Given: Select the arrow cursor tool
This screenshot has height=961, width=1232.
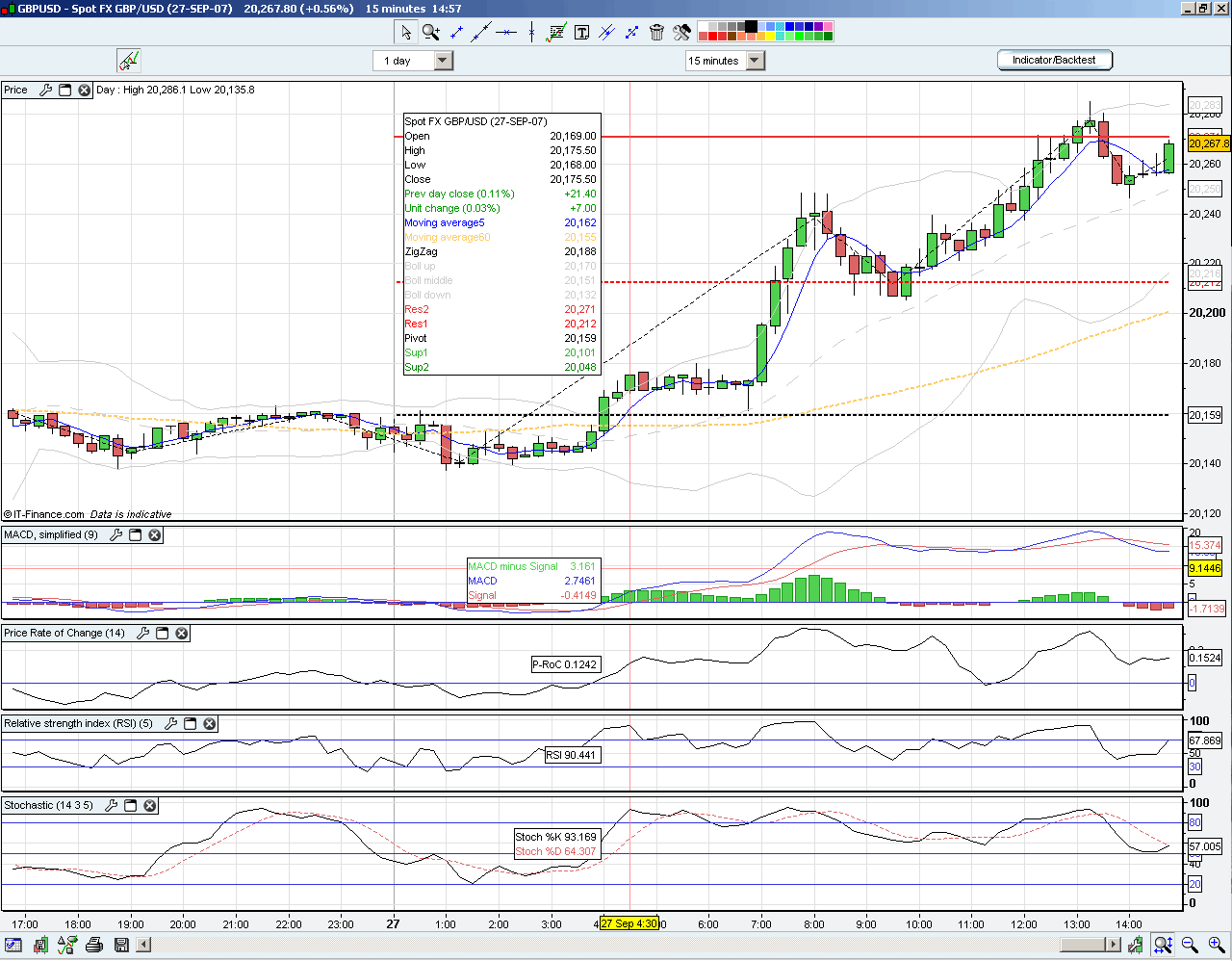Looking at the screenshot, I should (406, 32).
